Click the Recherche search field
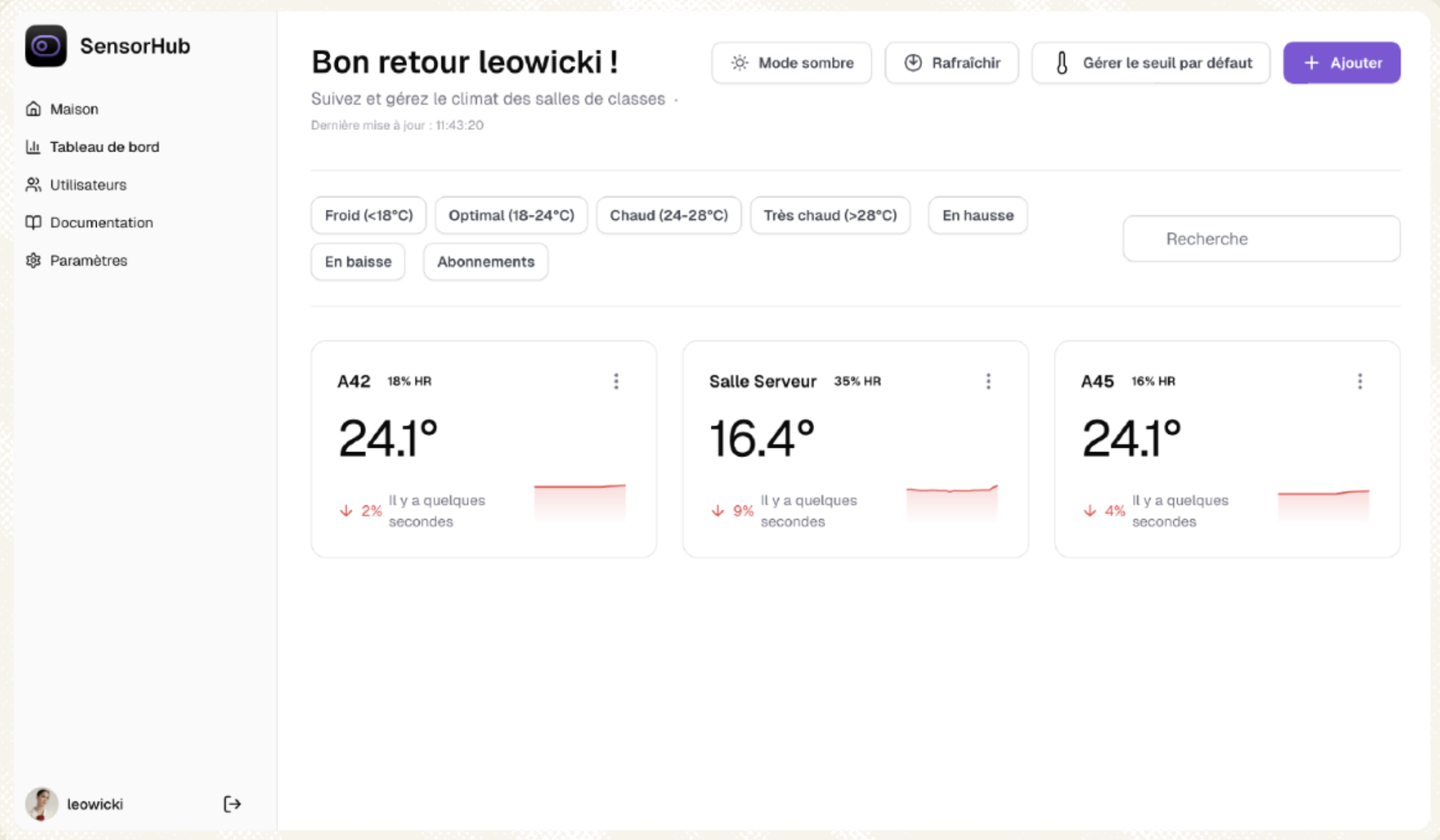The height and width of the screenshot is (840, 1440). (1261, 239)
